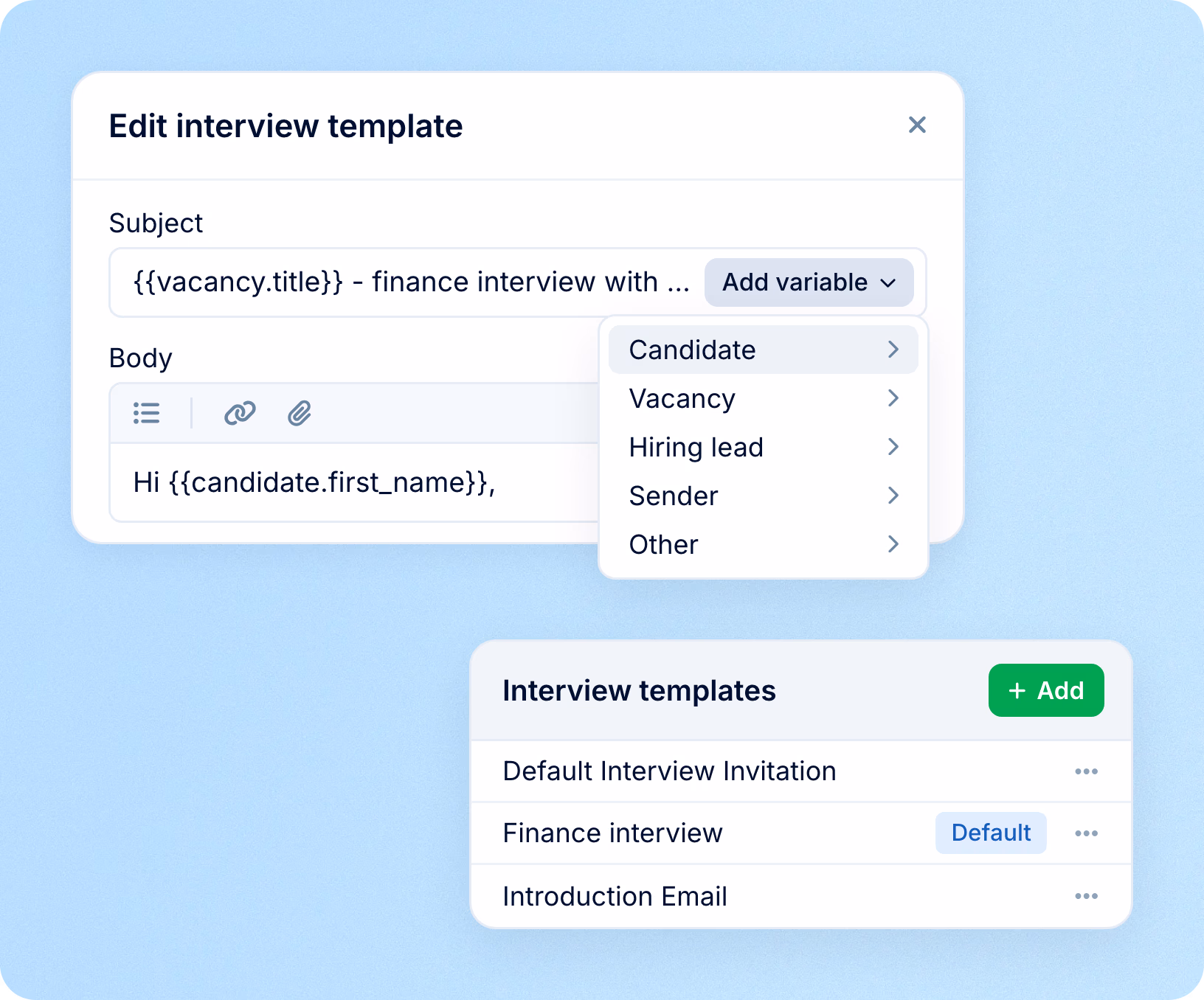The width and height of the screenshot is (1204, 1000).
Task: Open the Default Interview Invitation template
Action: pyautogui.click(x=669, y=771)
